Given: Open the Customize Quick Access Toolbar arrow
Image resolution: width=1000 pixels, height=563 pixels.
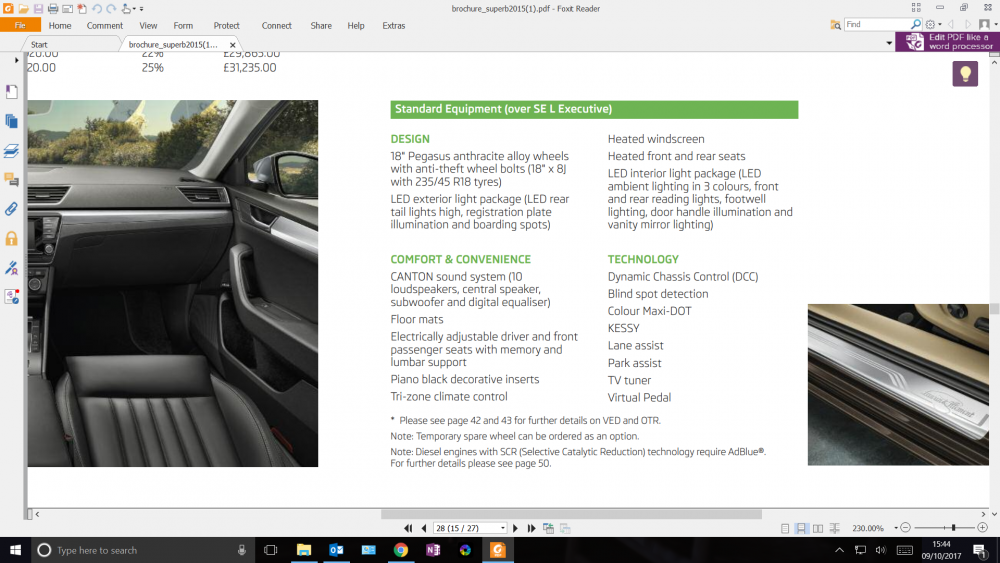Looking at the screenshot, I should tap(142, 9).
